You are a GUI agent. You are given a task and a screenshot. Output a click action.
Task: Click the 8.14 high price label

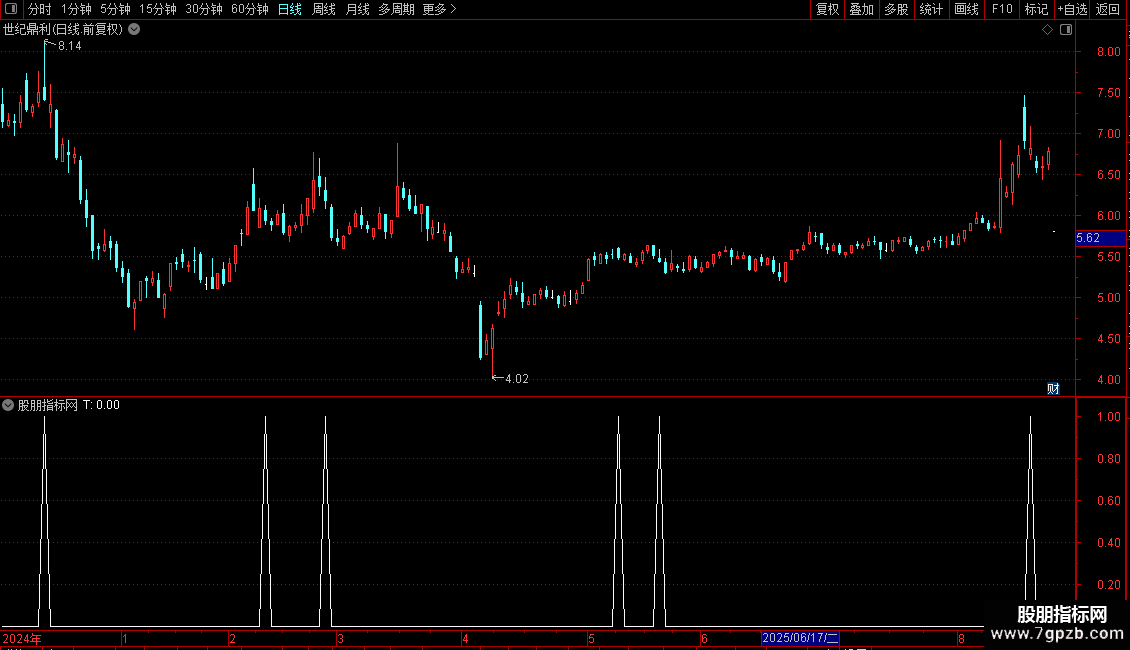[69, 46]
